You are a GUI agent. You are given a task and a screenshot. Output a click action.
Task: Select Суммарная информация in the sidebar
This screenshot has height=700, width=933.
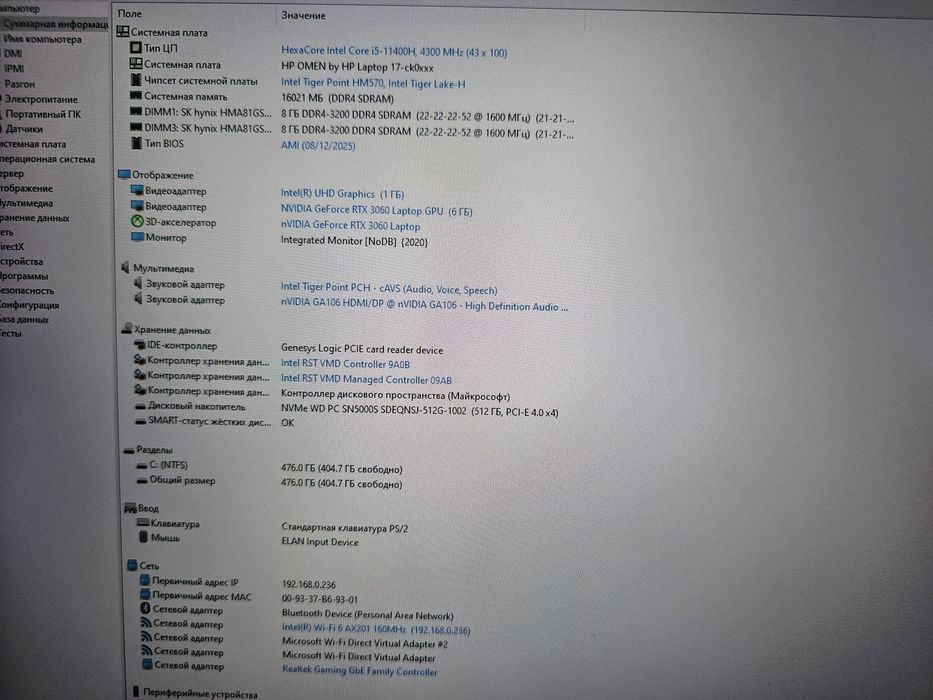pos(56,24)
